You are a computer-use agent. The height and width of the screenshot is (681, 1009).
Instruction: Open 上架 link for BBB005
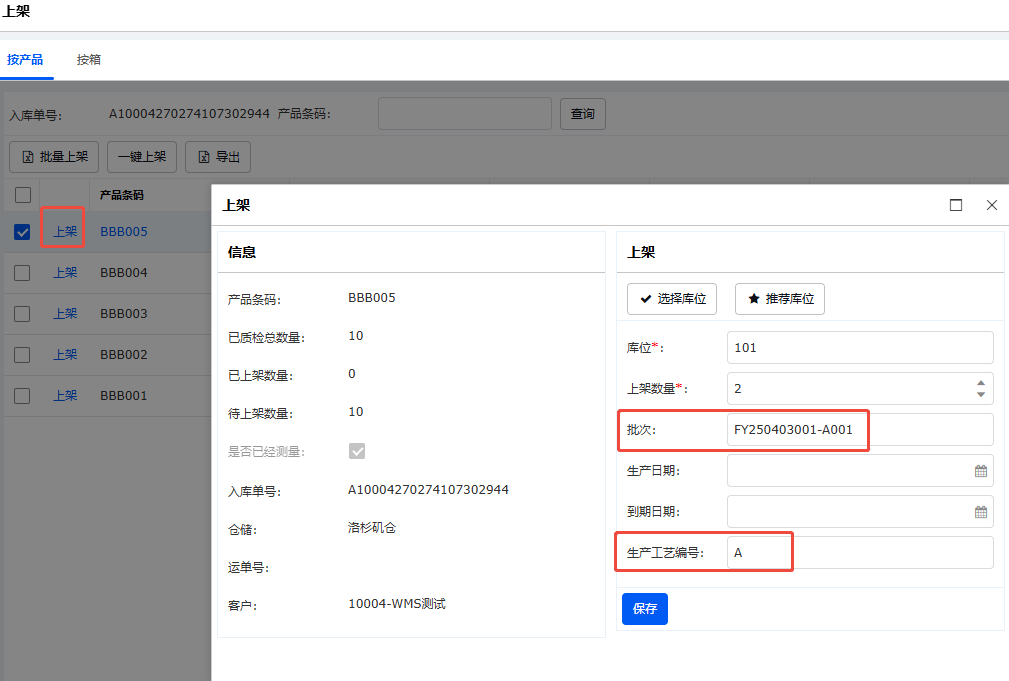pyautogui.click(x=65, y=232)
